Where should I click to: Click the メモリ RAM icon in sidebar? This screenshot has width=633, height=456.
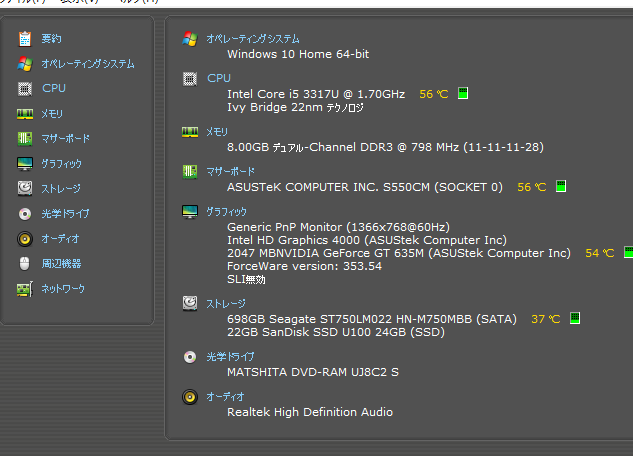(25, 114)
